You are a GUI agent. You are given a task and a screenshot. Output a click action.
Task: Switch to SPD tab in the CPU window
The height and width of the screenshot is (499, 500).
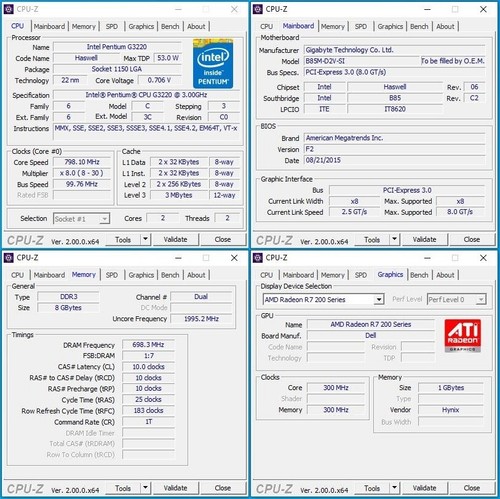112,26
